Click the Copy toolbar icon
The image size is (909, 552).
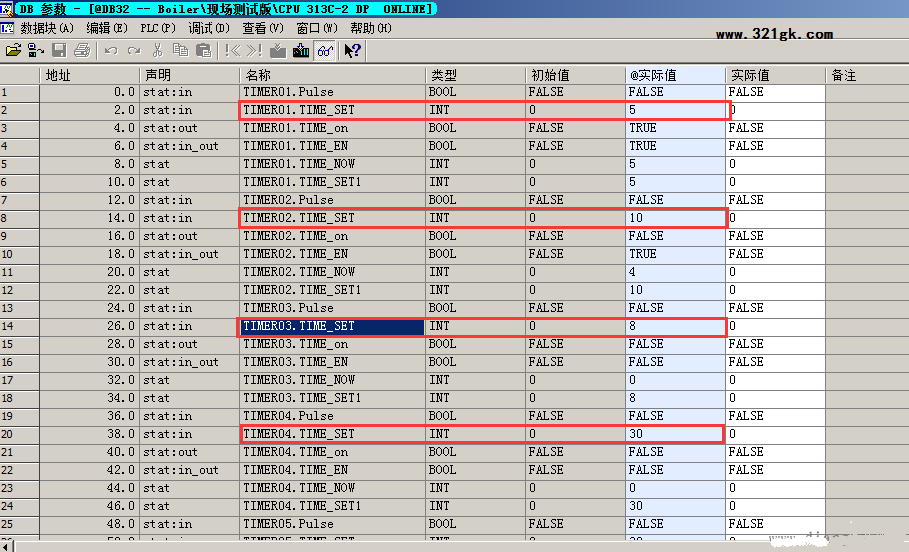(180, 50)
